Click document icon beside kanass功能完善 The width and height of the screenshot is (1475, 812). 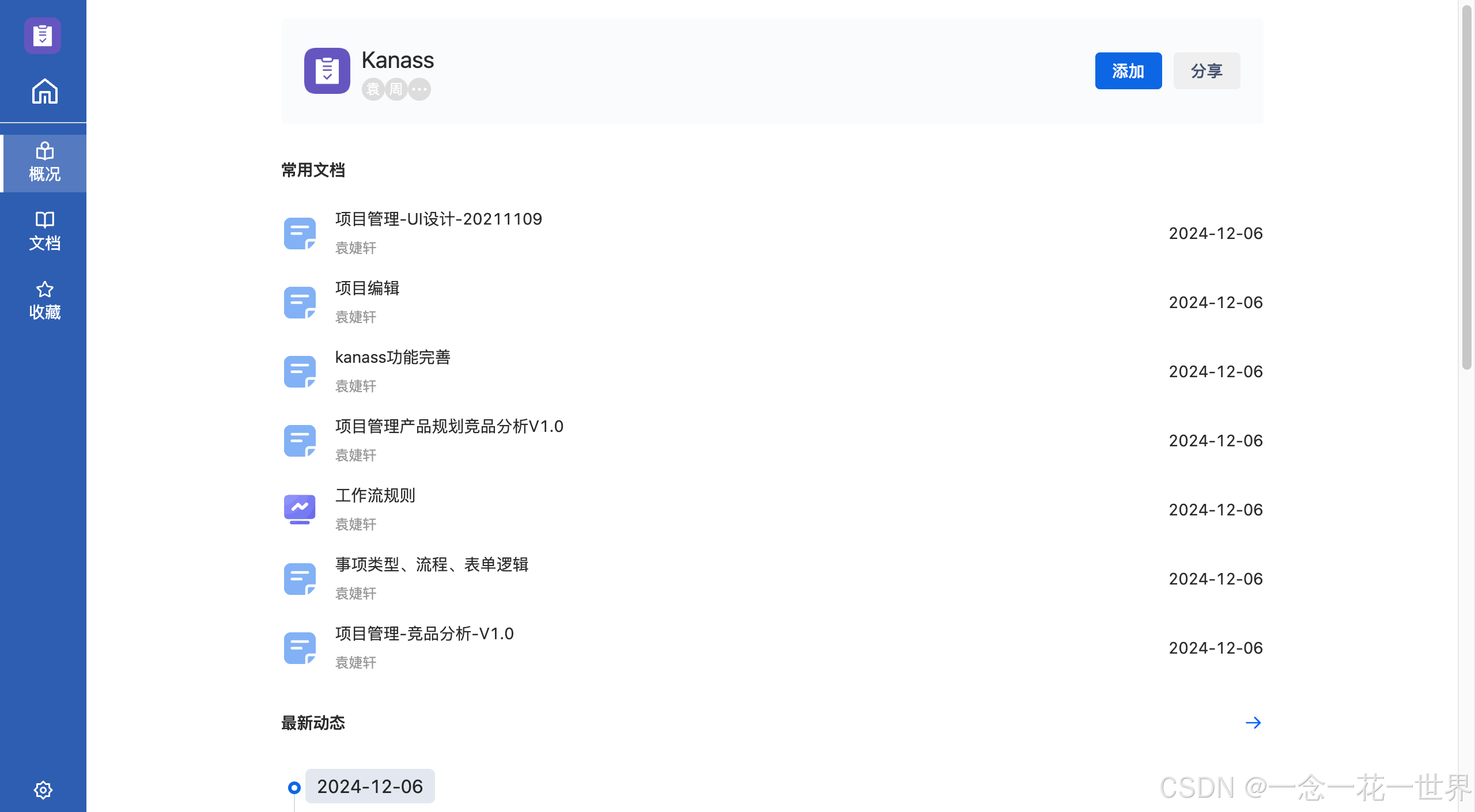(x=300, y=371)
